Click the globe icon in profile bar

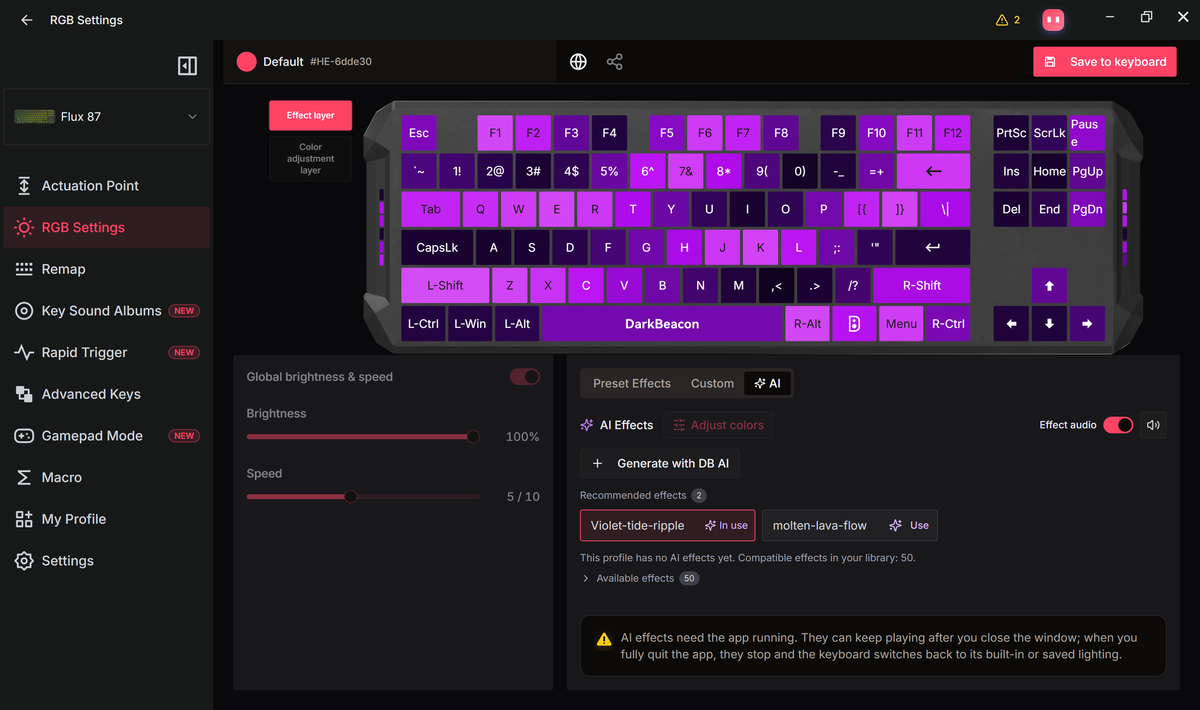point(578,62)
